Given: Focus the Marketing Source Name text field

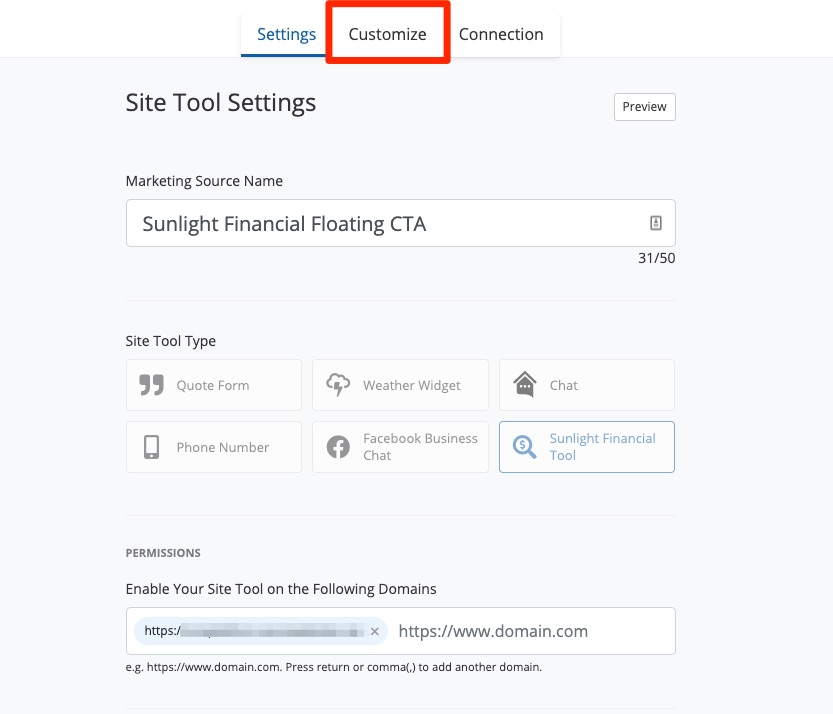Looking at the screenshot, I should [x=380, y=223].
